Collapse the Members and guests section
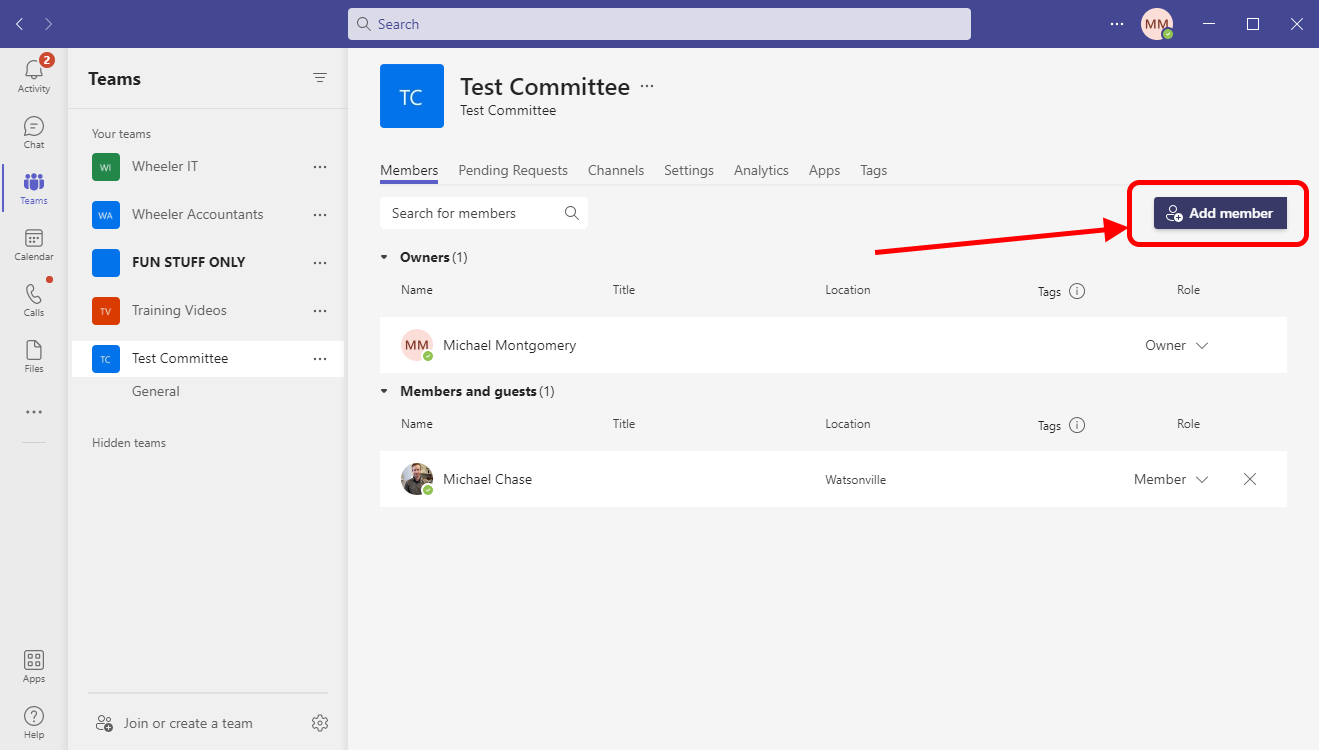The width and height of the screenshot is (1319, 750). 384,391
